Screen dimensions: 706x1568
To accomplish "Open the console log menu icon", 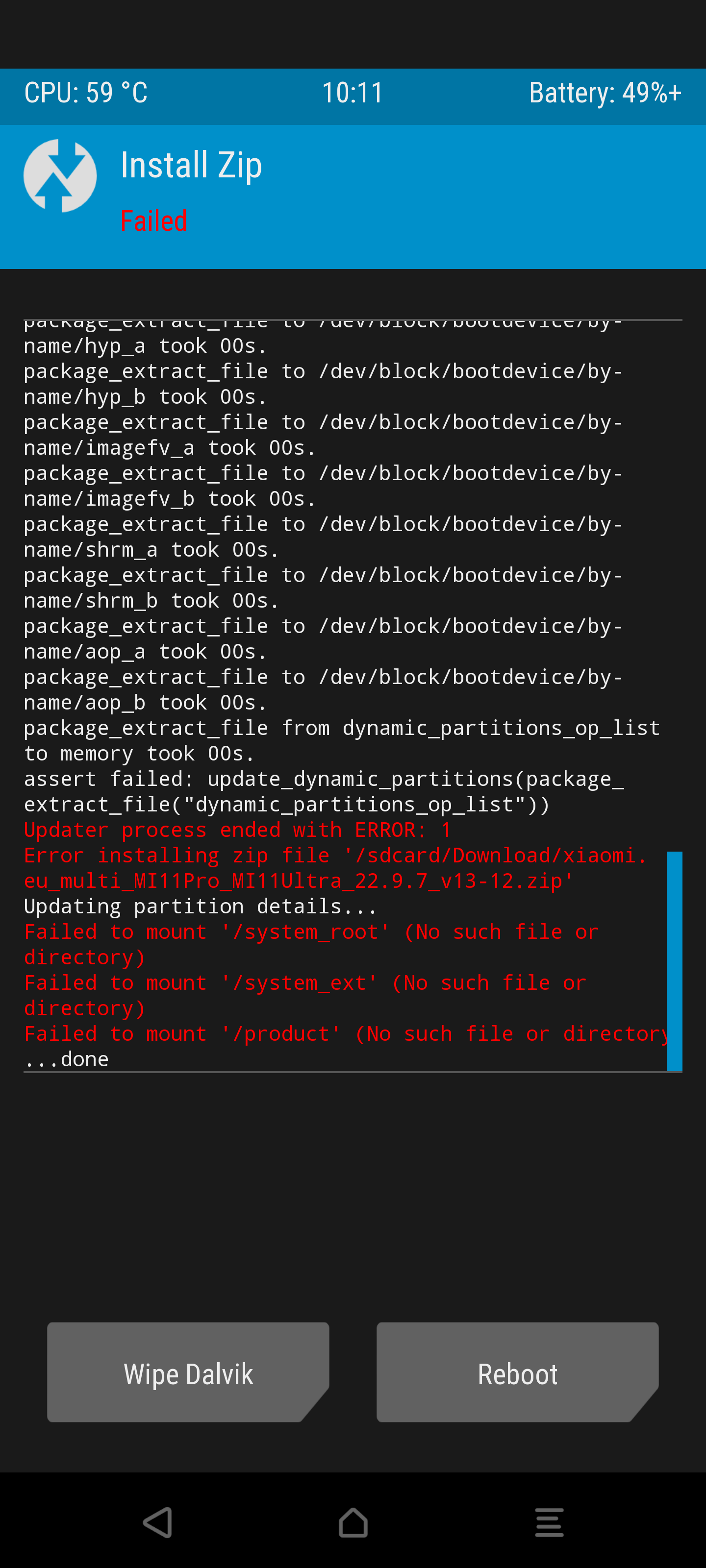I will 550,1522.
